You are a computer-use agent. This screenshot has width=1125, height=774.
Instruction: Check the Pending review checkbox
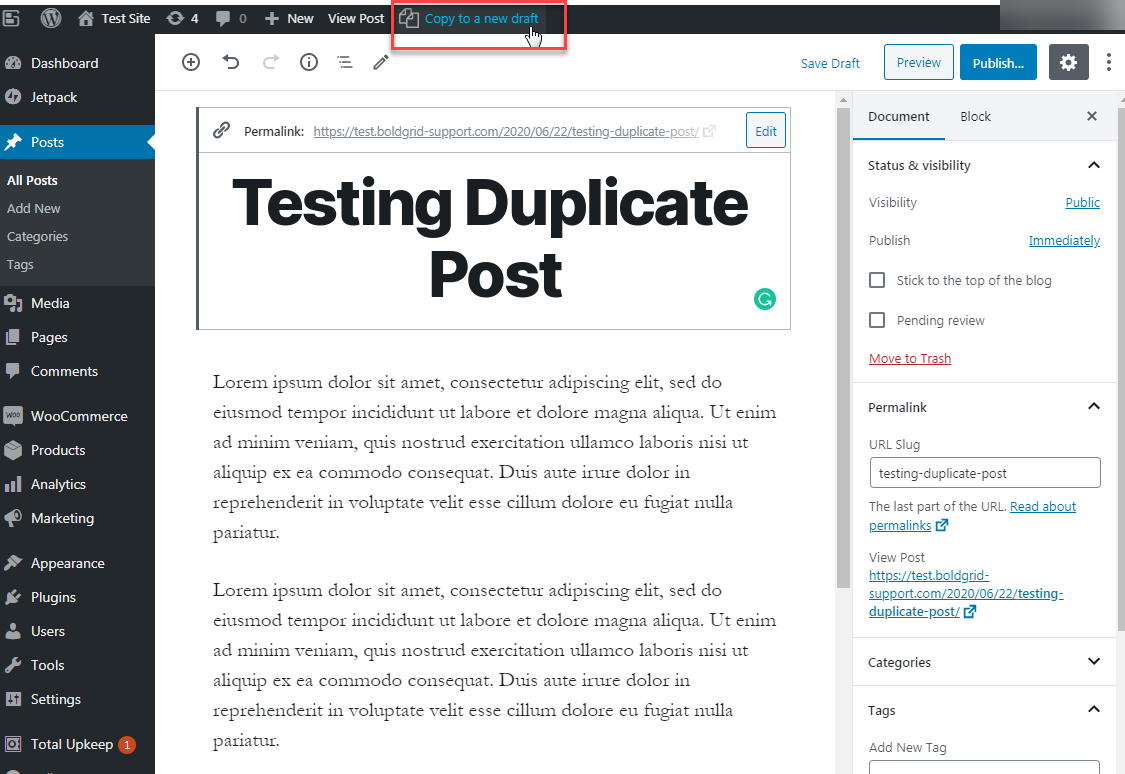[877, 320]
